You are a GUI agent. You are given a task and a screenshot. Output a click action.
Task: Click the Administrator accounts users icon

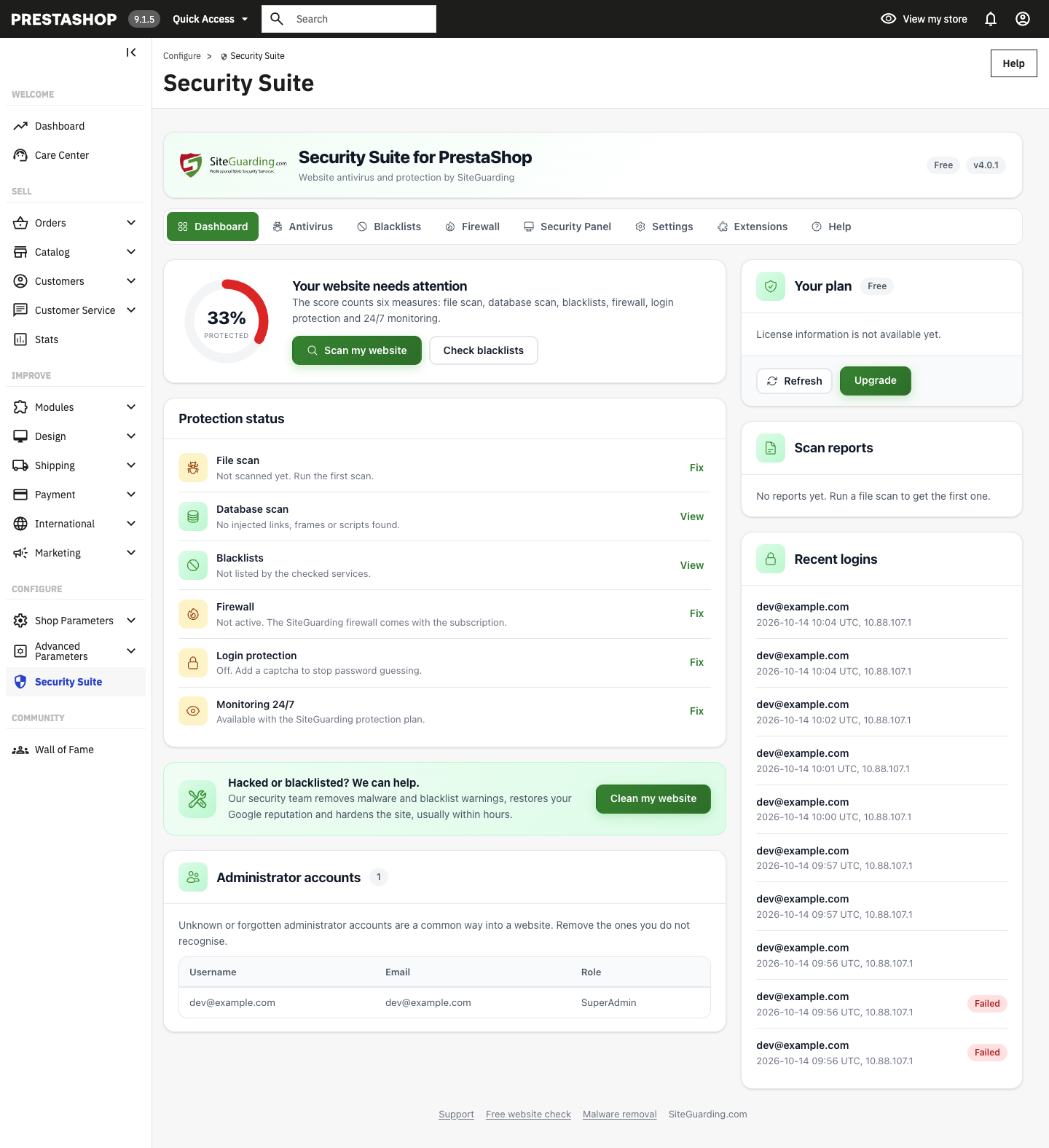(x=193, y=878)
